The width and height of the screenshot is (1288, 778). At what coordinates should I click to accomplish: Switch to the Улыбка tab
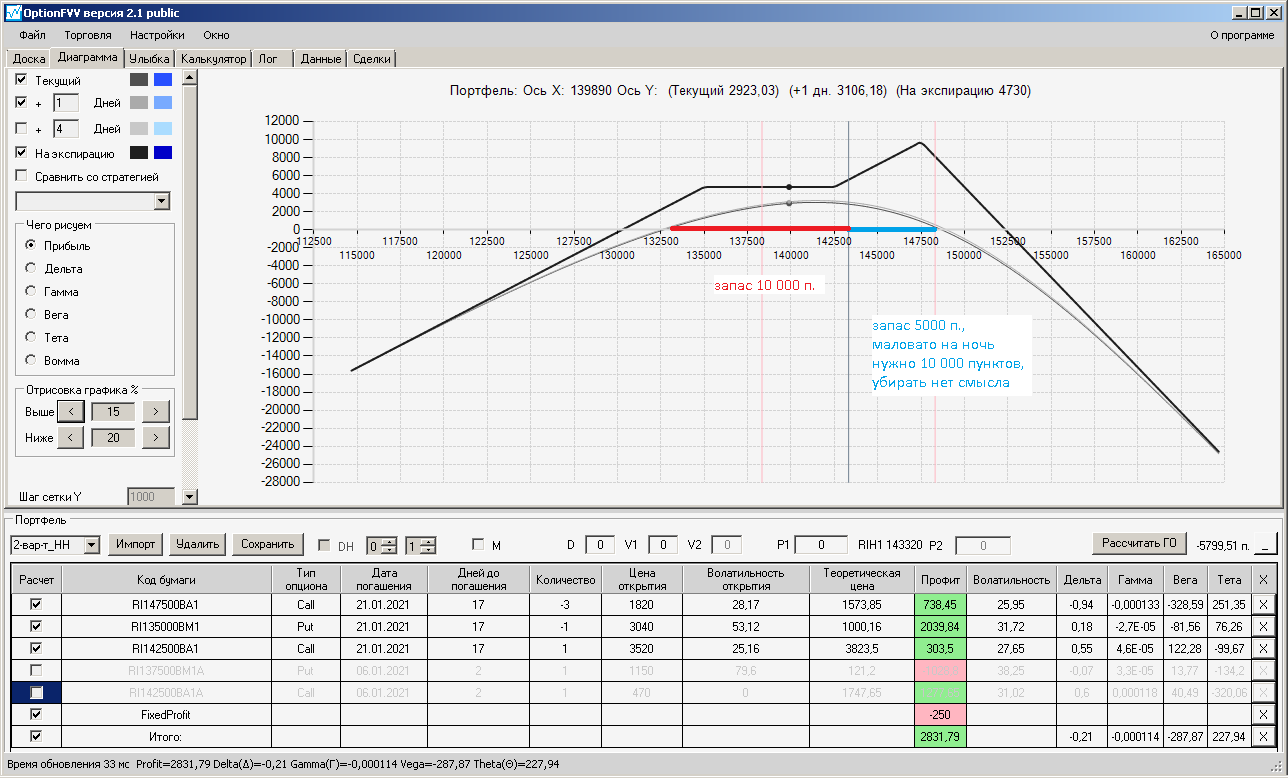(x=150, y=59)
